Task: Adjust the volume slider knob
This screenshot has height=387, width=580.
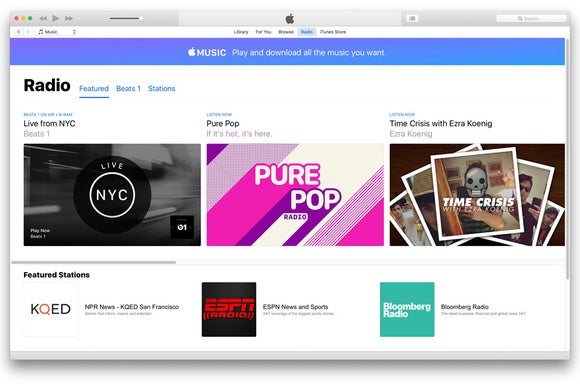Action: [141, 18]
